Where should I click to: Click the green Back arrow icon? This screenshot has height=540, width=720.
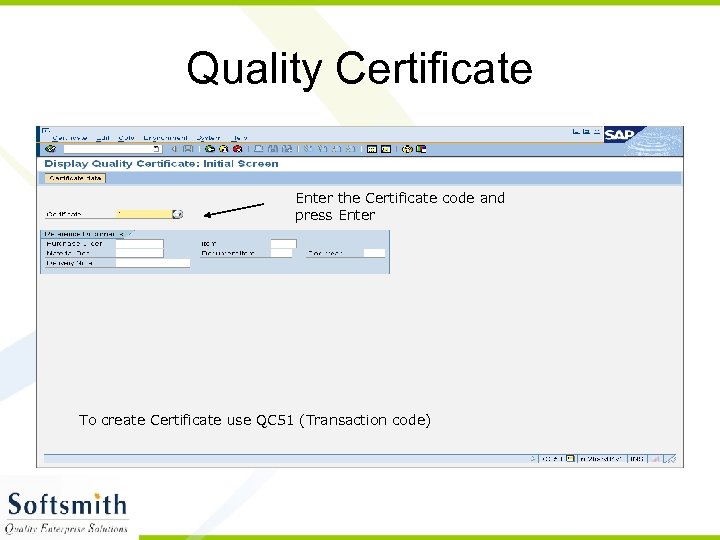[x=210, y=149]
